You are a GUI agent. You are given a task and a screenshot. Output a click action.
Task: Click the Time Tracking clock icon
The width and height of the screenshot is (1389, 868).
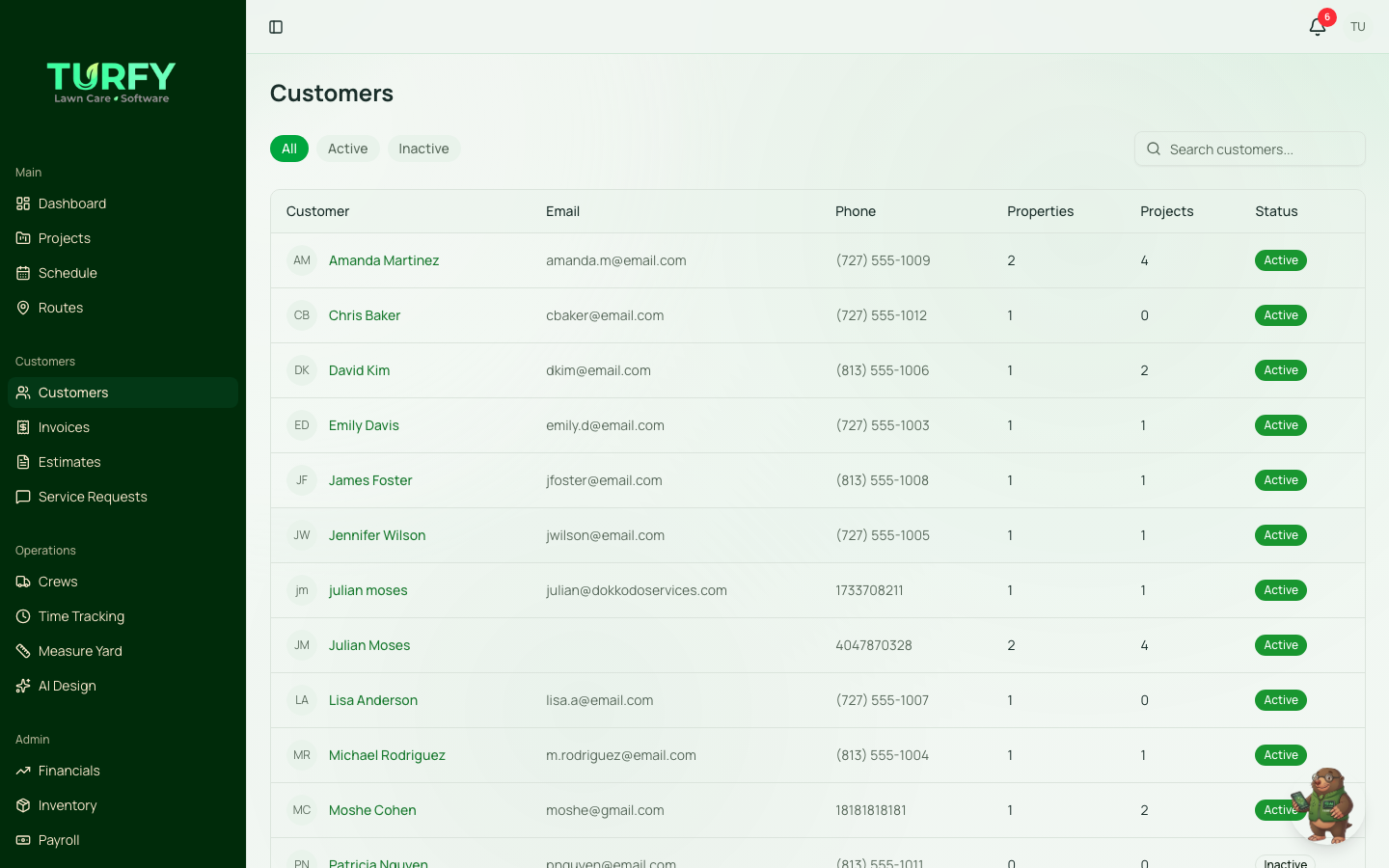(23, 616)
